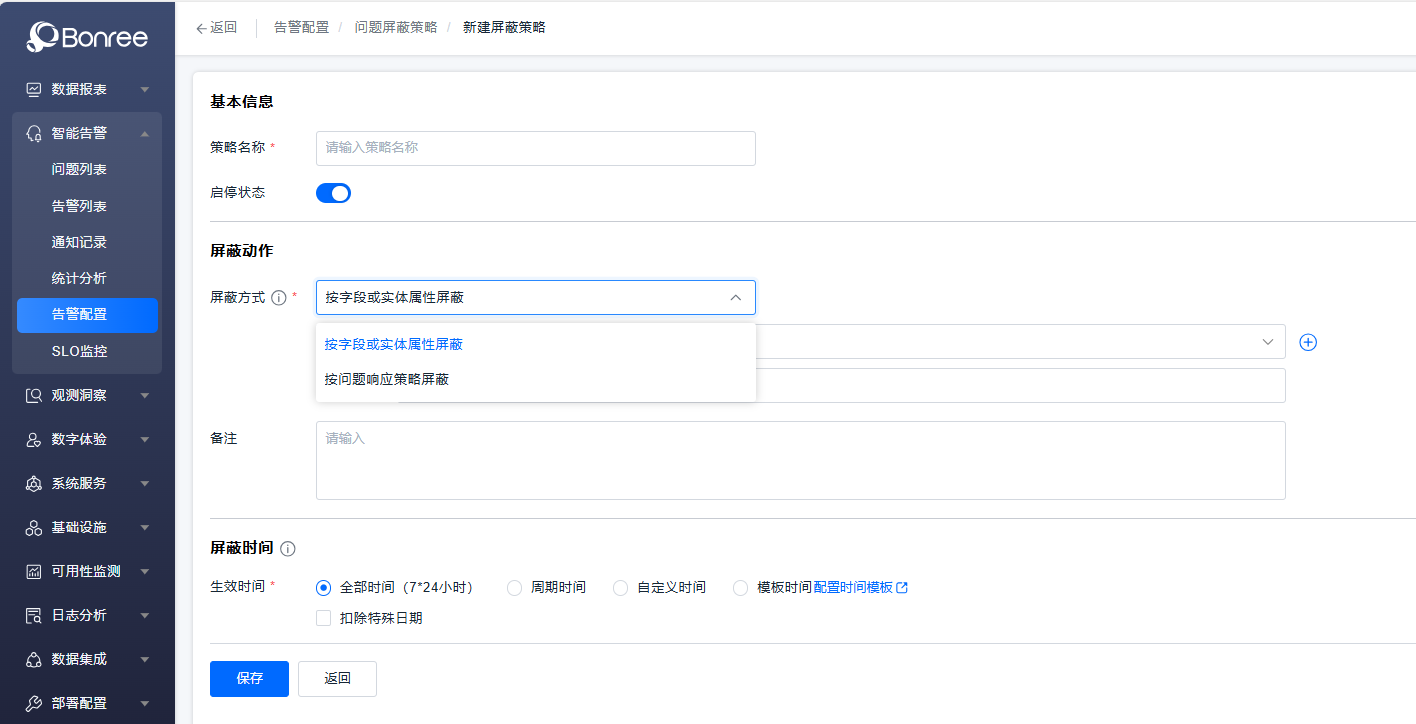
Task: Select the 周期时间 radio button
Action: click(514, 587)
